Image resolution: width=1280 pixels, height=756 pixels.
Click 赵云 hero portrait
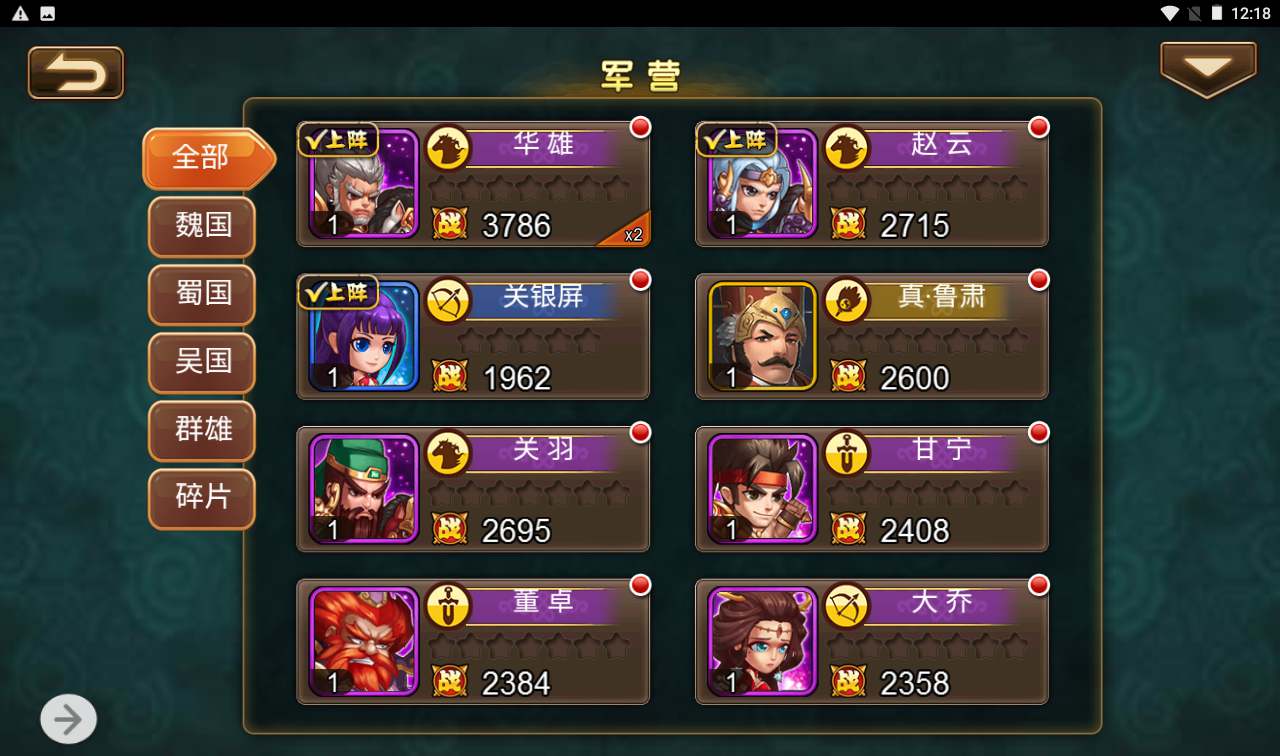tap(762, 184)
